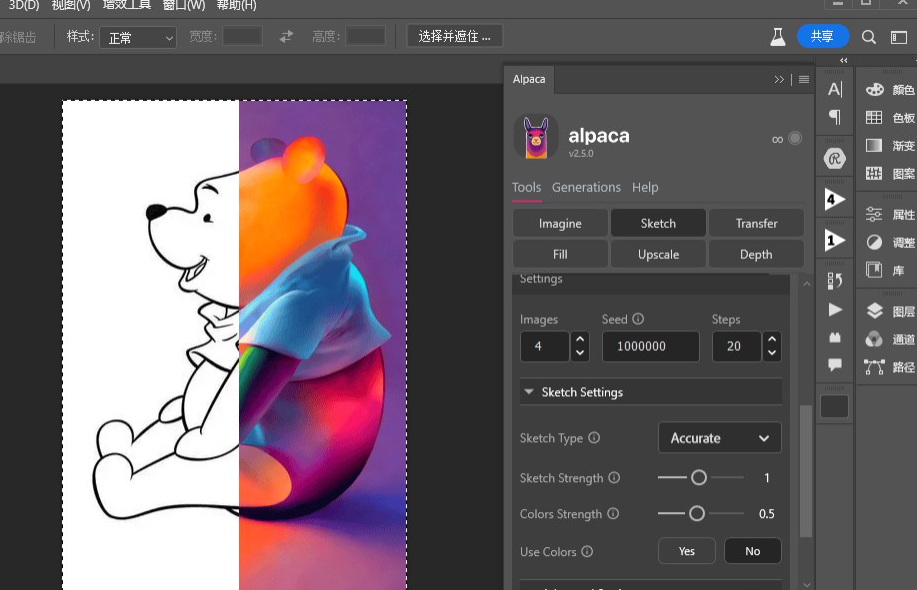Switch to the Tools tab
The image size is (917, 590).
(x=526, y=188)
